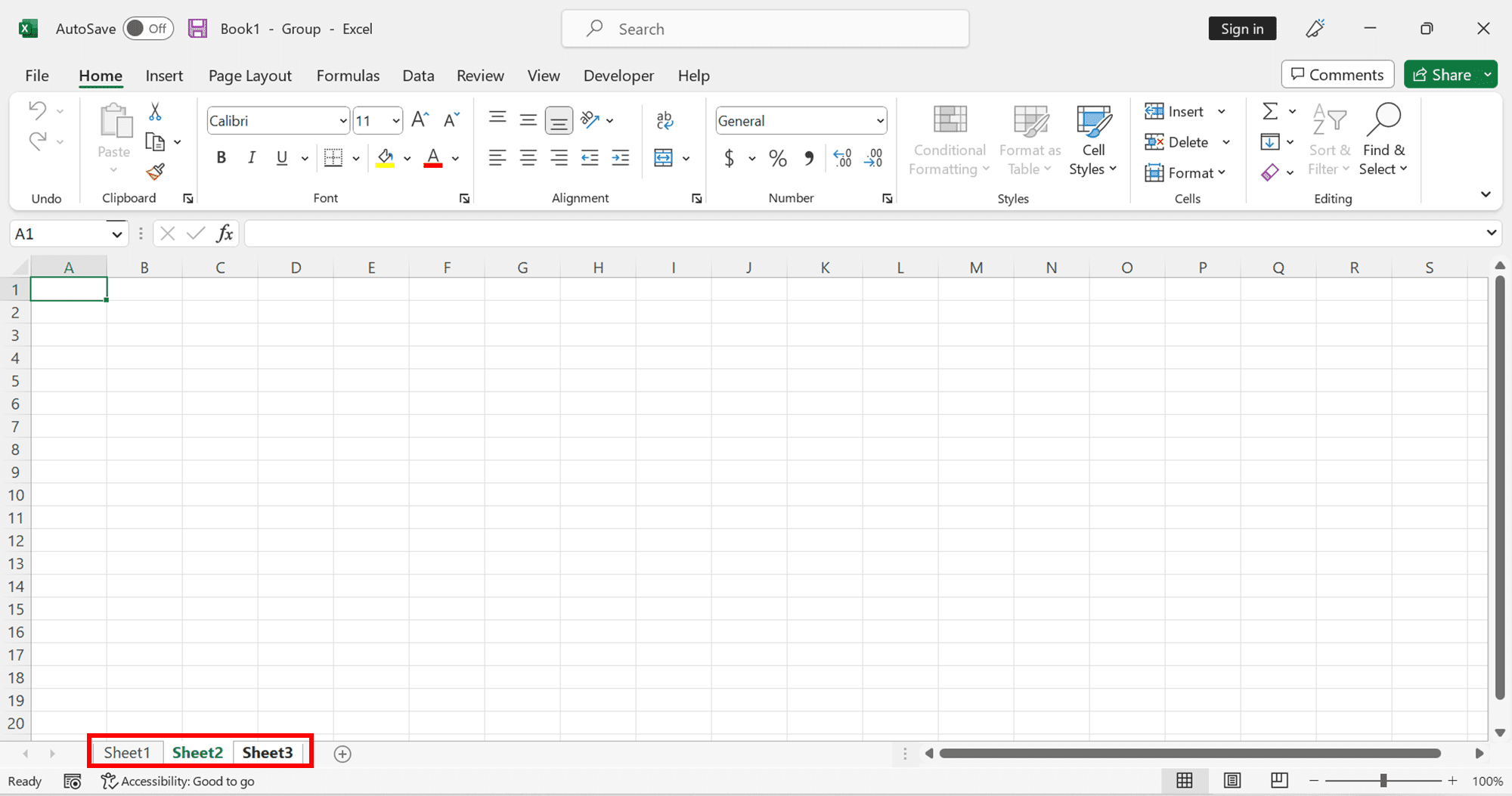Click the Increase Decimal icon
Viewport: 1512px width, 796px height.
(x=841, y=158)
